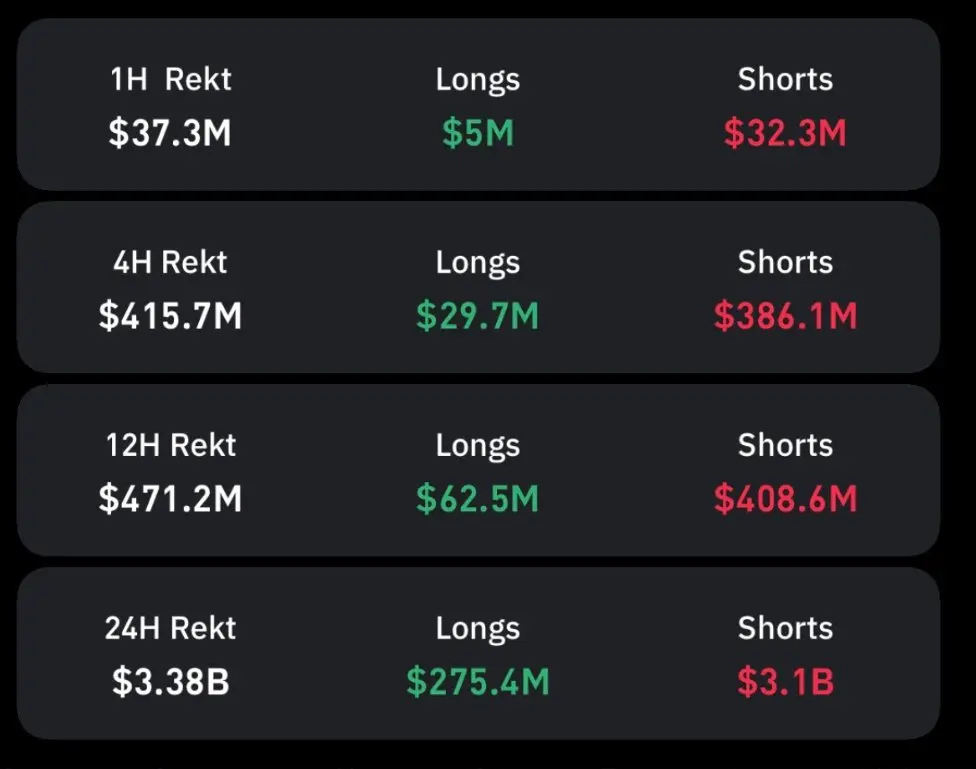Click the 12H Shorts $408.6M value
Viewport: 976px width, 769px height.
tap(786, 499)
